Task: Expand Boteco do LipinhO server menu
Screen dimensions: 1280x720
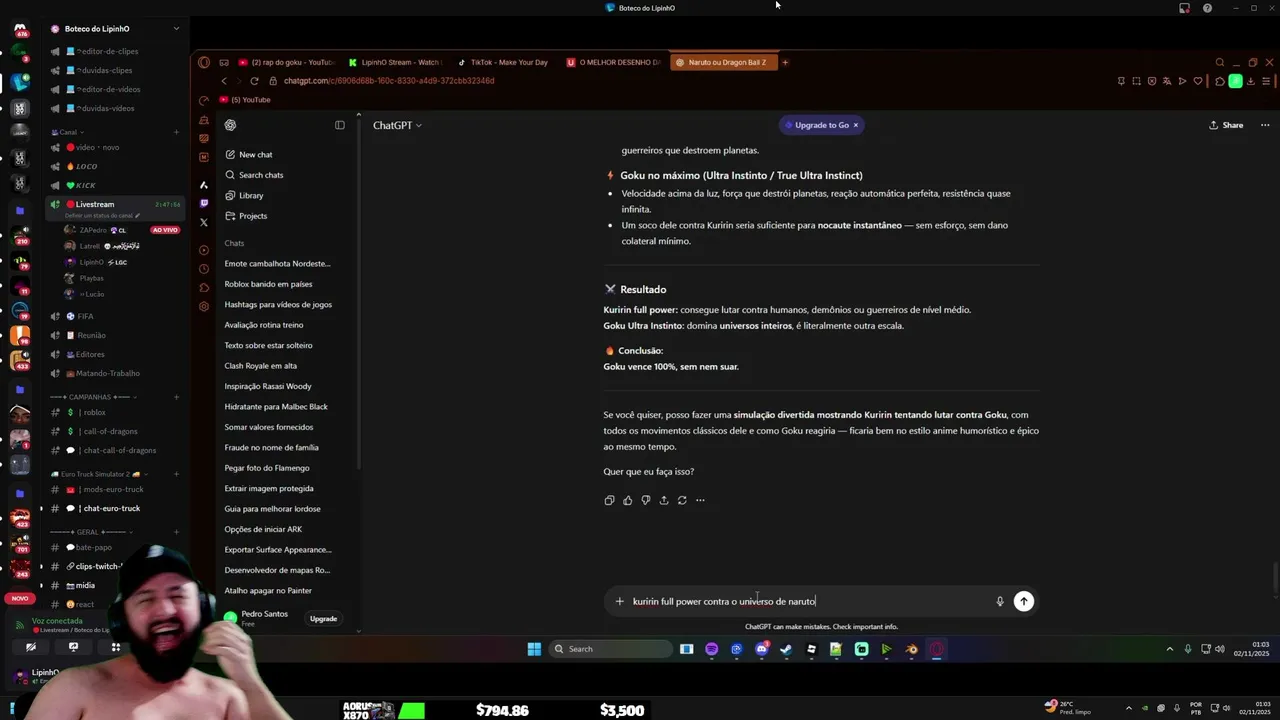Action: click(x=176, y=29)
